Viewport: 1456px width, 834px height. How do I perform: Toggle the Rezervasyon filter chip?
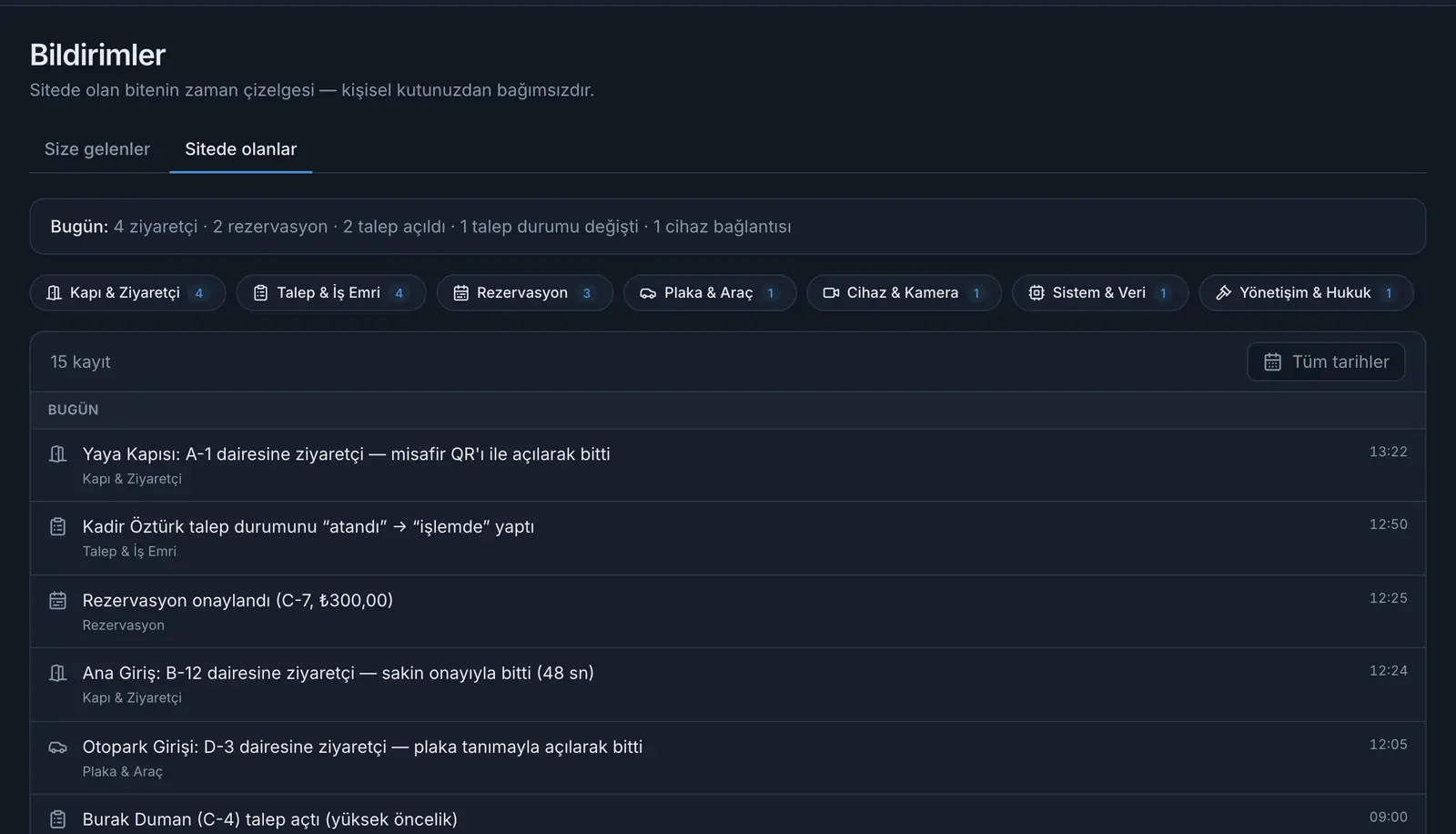(525, 293)
